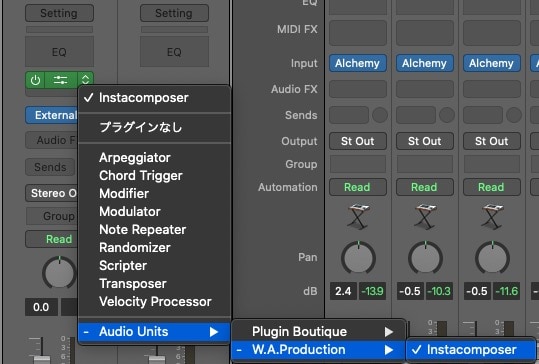Open the green plug-in controls slider icon
Image resolution: width=539 pixels, height=364 pixels.
[60, 80]
